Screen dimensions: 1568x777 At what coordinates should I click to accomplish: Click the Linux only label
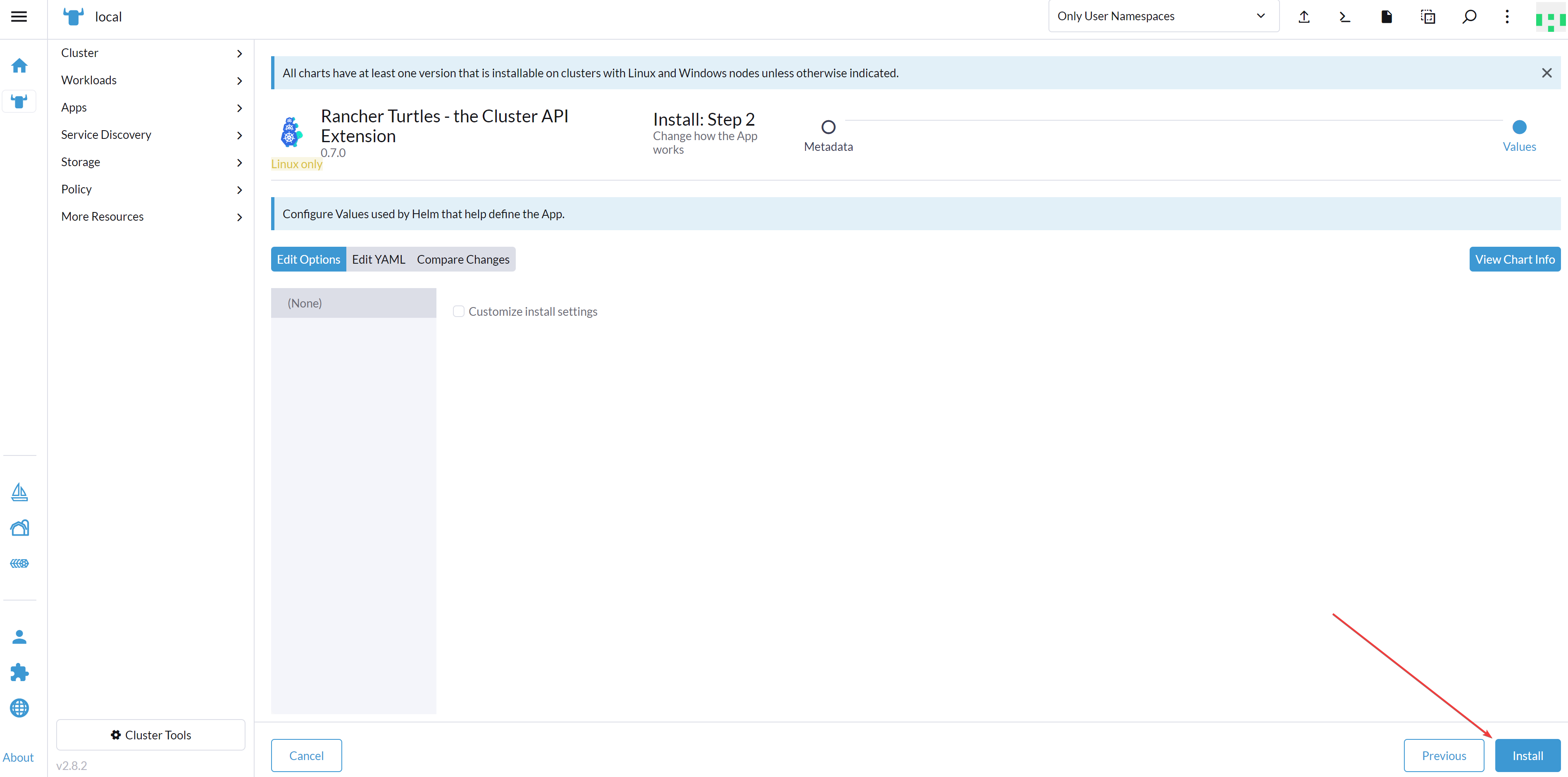[x=296, y=164]
